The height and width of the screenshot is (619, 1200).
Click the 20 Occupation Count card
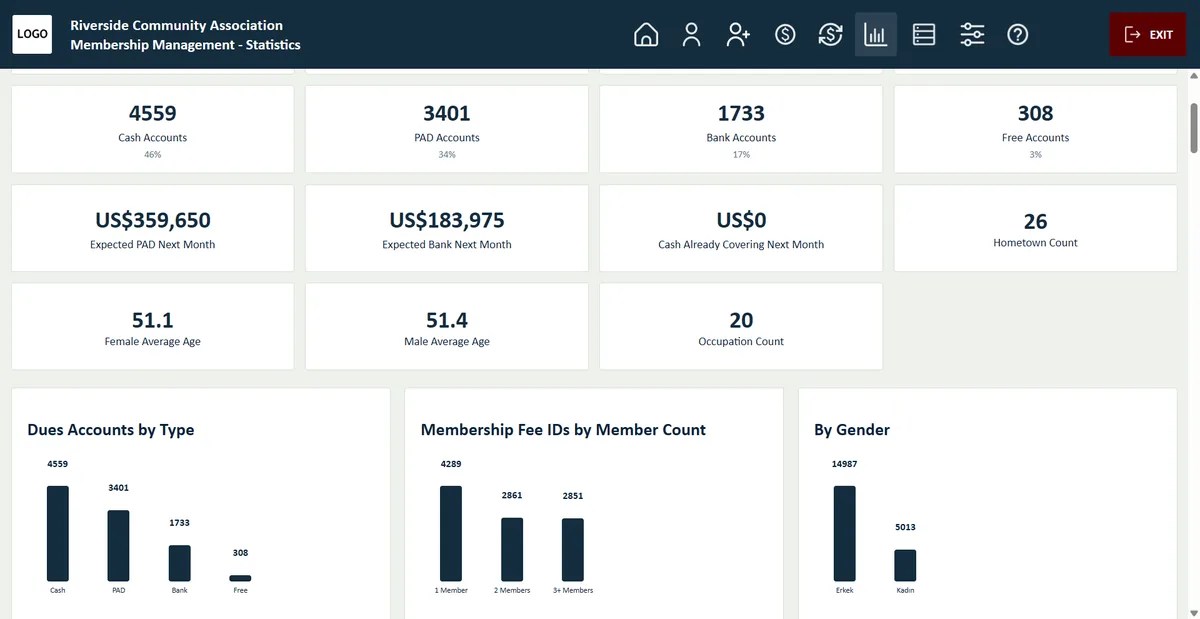(x=741, y=327)
